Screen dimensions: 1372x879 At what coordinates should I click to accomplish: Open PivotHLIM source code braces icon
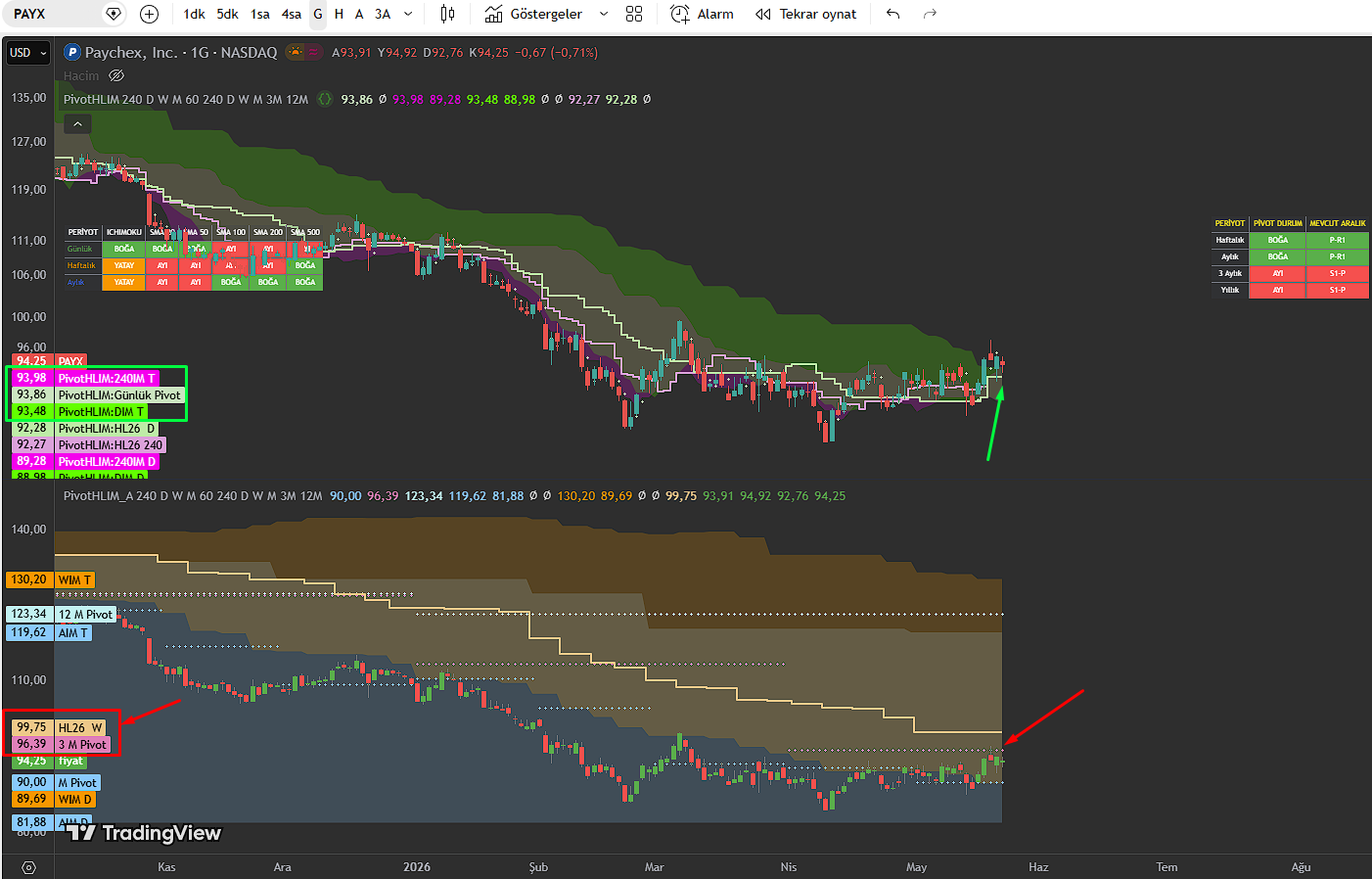point(325,99)
